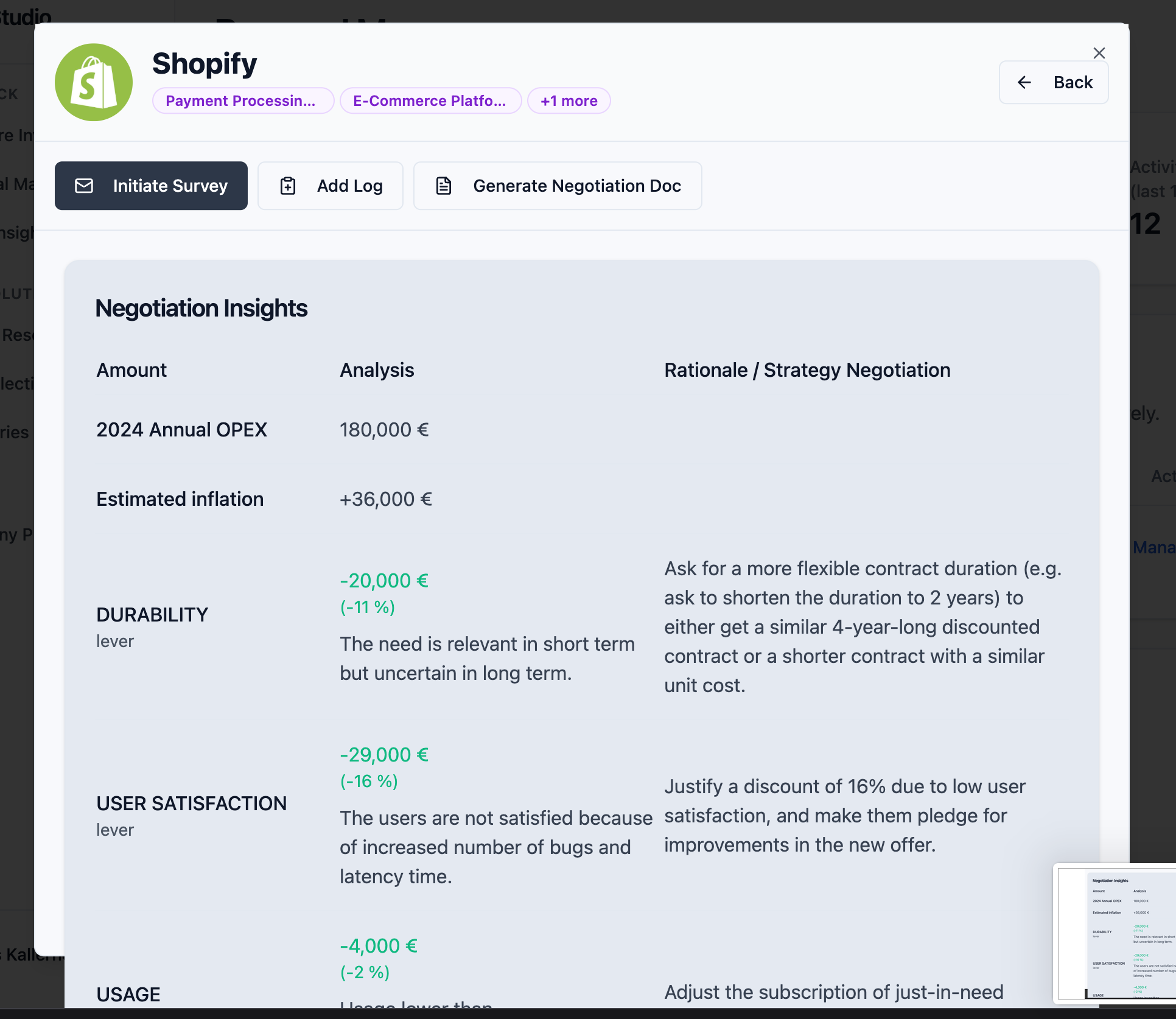This screenshot has width=1176, height=1019.
Task: Click the 180,000 € value
Action: click(384, 430)
